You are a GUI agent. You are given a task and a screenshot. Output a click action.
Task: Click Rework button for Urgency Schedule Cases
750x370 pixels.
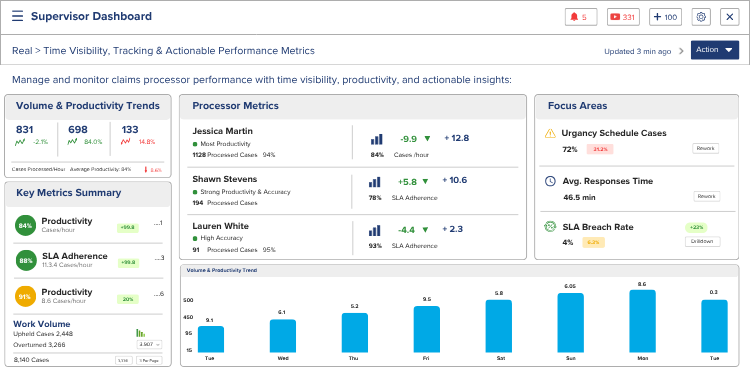[706, 149]
